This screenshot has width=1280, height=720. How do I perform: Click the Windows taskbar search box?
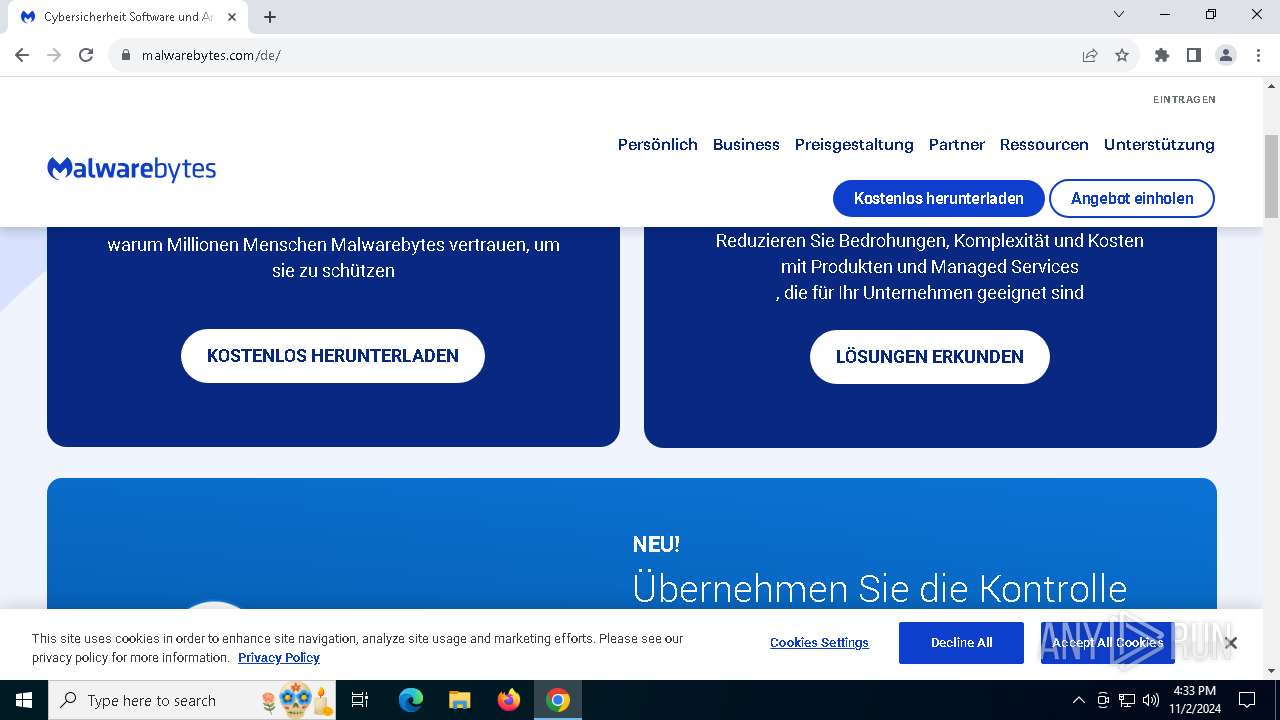point(192,700)
